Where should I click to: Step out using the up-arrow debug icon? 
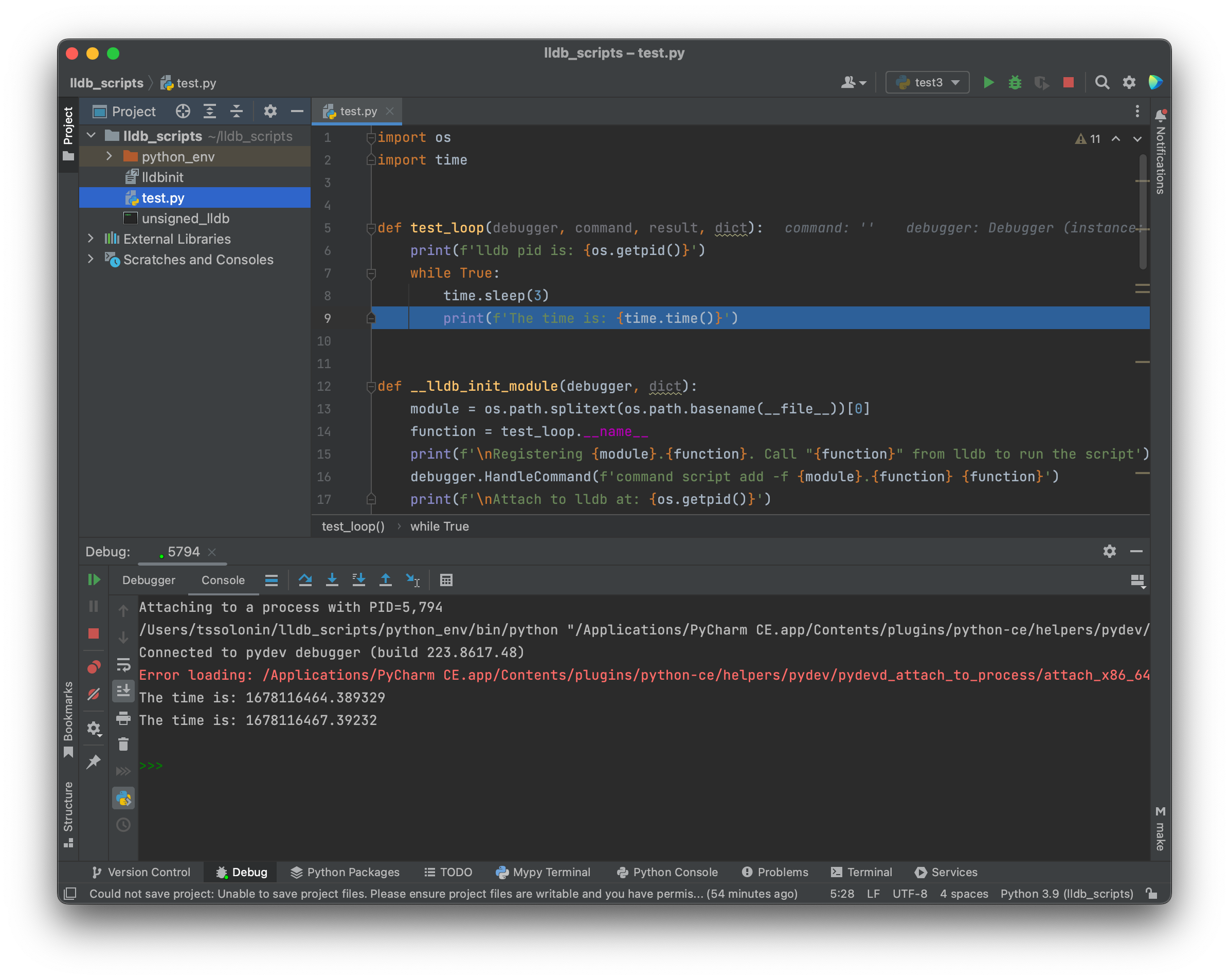[386, 580]
